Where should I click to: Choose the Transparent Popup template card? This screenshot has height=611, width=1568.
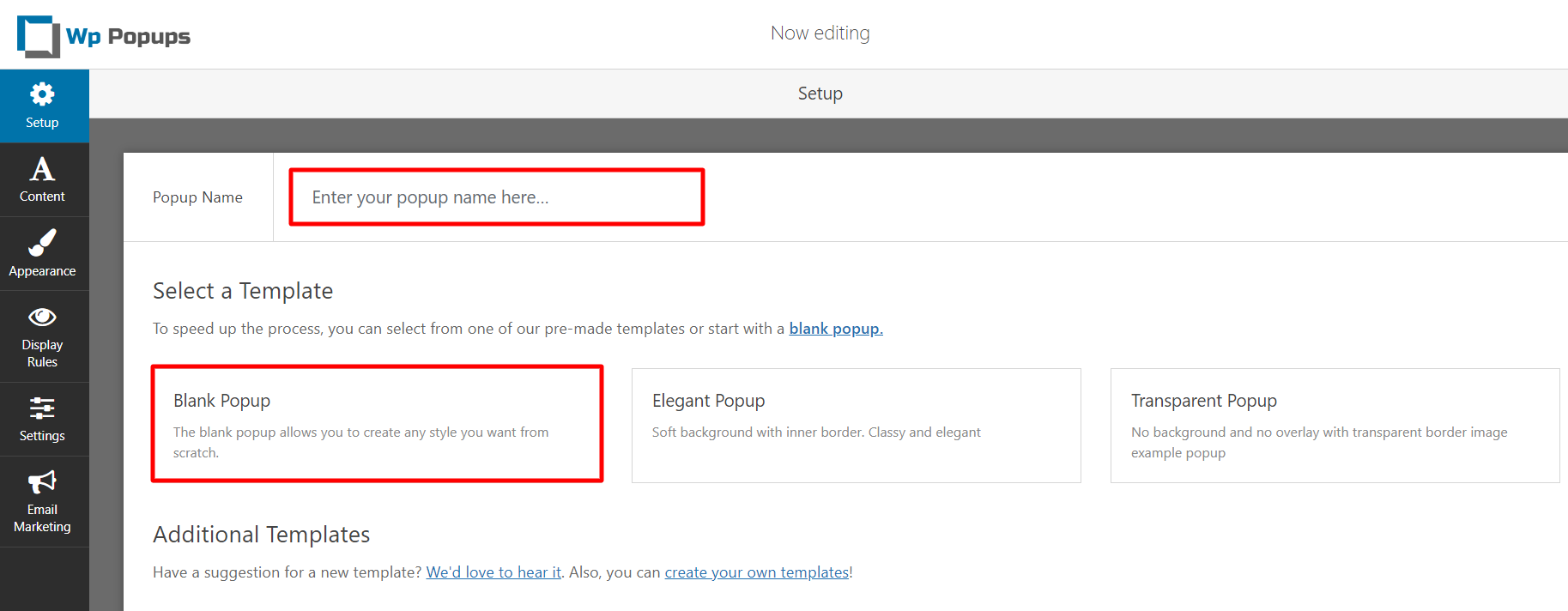1335,426
